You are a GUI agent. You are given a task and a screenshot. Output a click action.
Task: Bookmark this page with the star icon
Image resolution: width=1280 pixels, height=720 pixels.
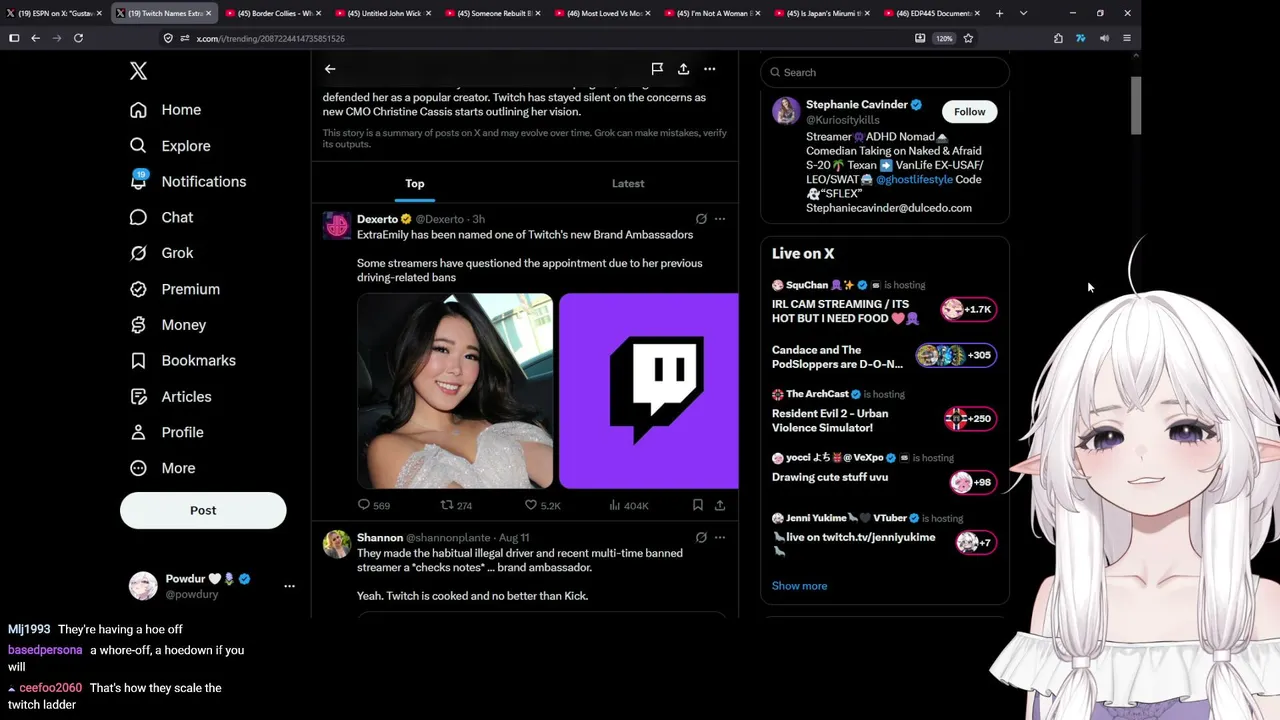click(x=968, y=38)
